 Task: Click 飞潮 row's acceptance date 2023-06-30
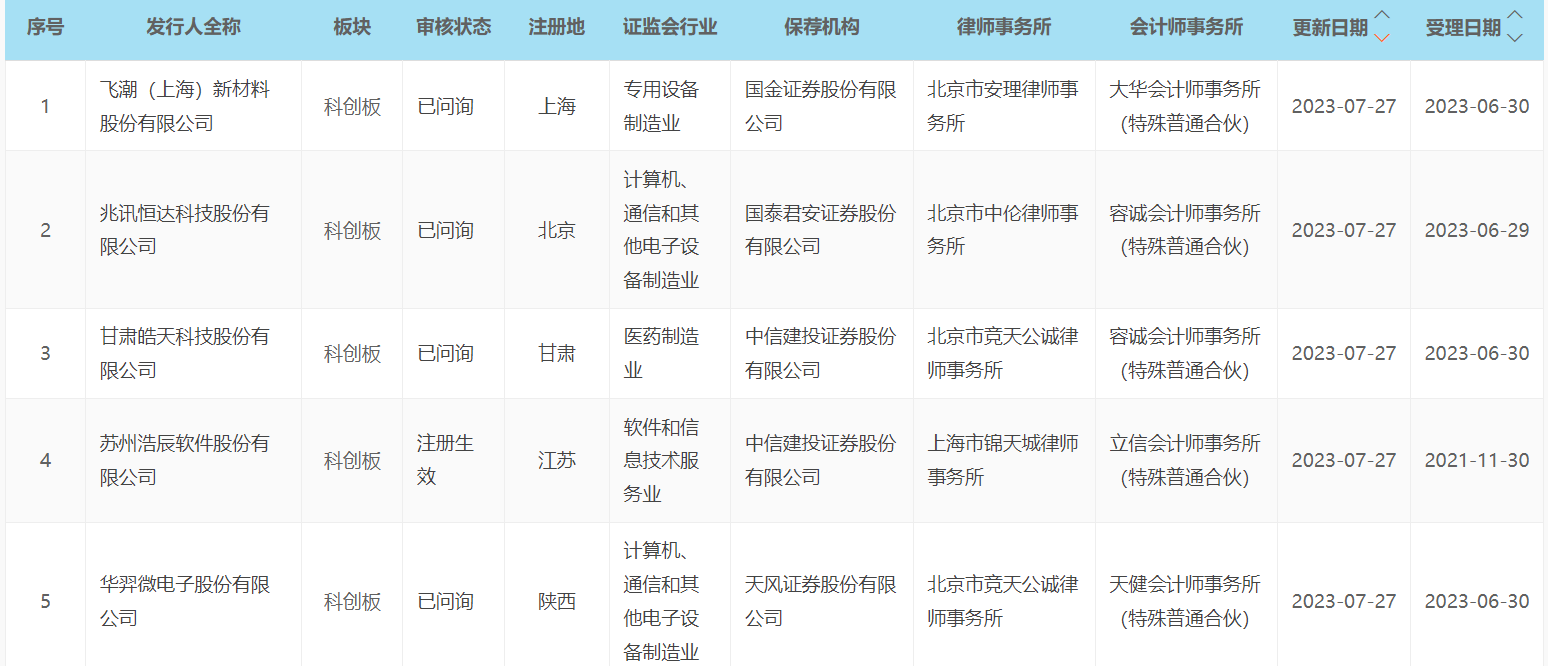[1477, 106]
